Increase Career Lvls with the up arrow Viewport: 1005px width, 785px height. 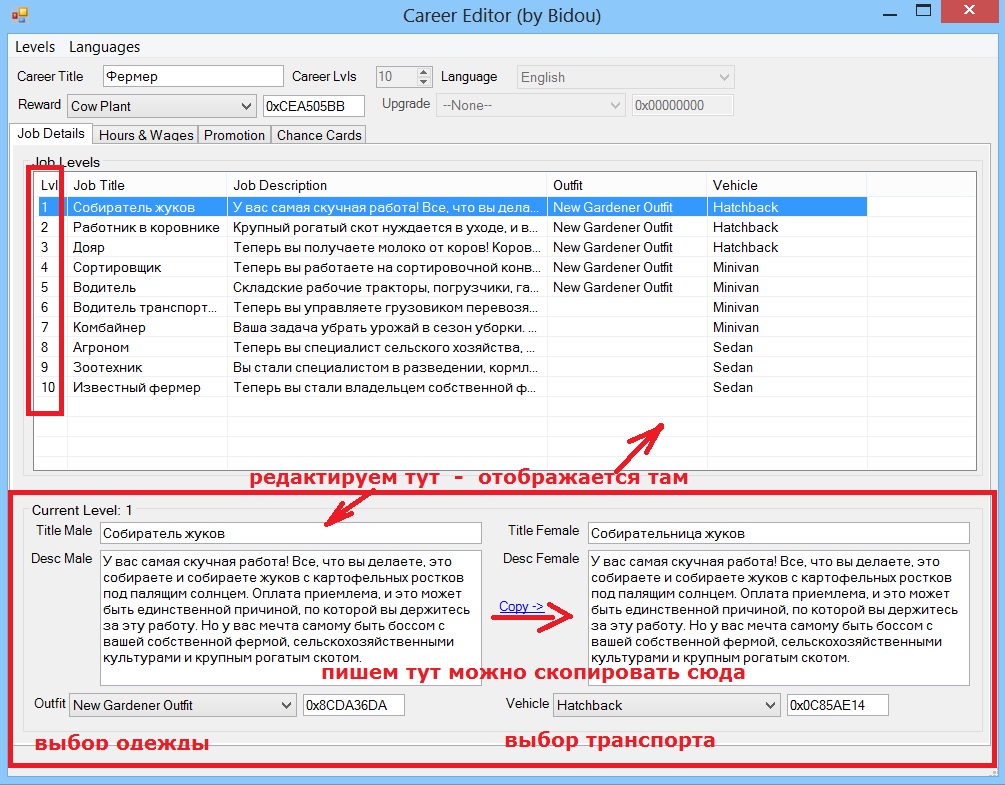(424, 72)
